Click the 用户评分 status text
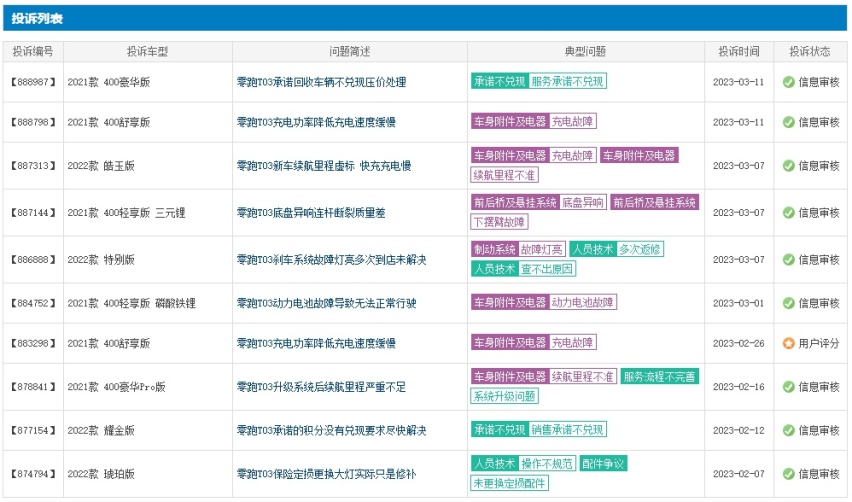 click(819, 343)
